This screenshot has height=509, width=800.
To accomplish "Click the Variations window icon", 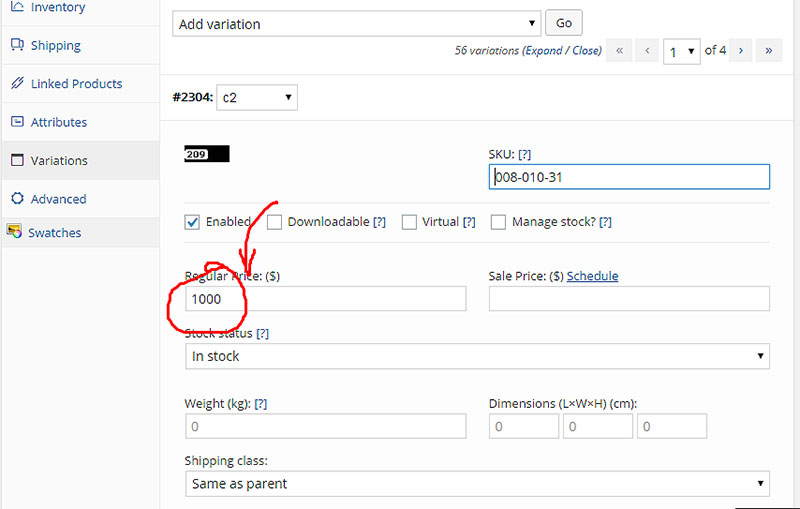I will 17,160.
